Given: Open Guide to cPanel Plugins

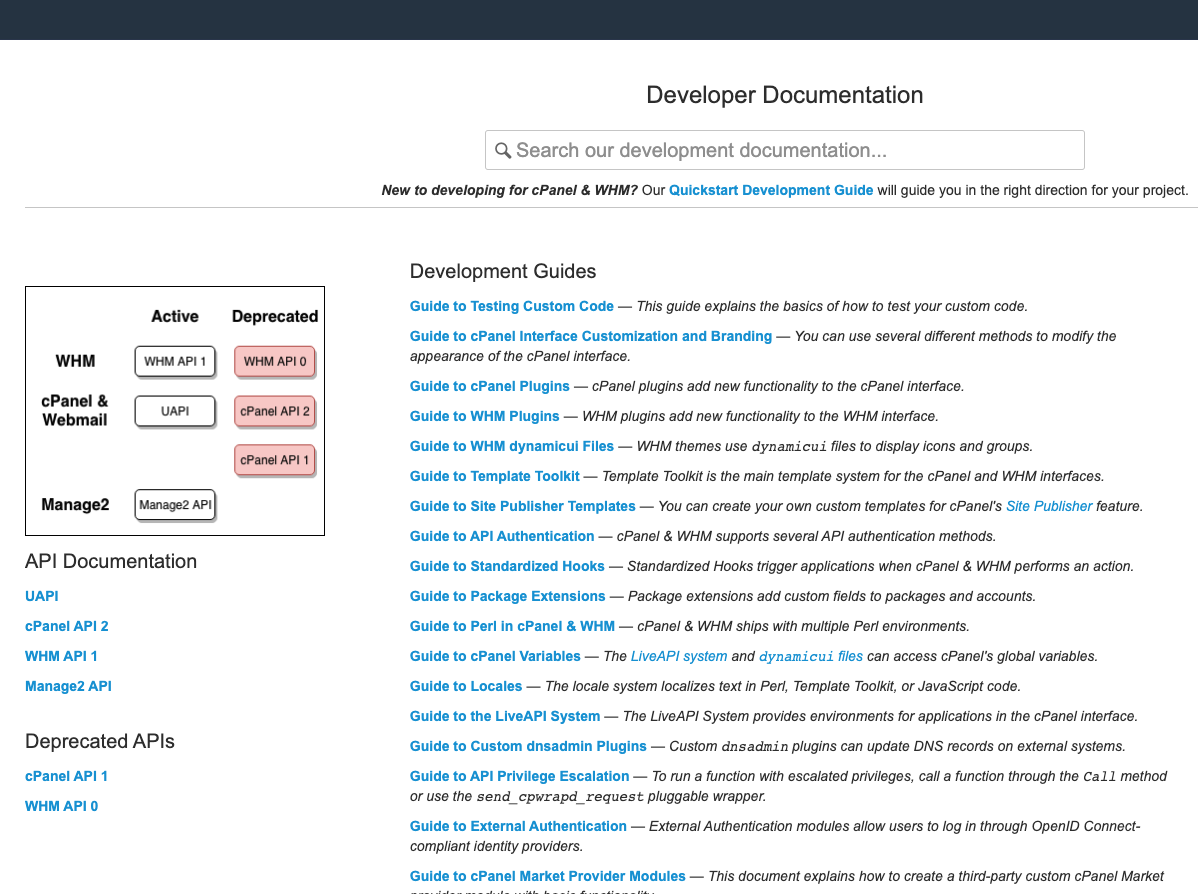Looking at the screenshot, I should [489, 386].
